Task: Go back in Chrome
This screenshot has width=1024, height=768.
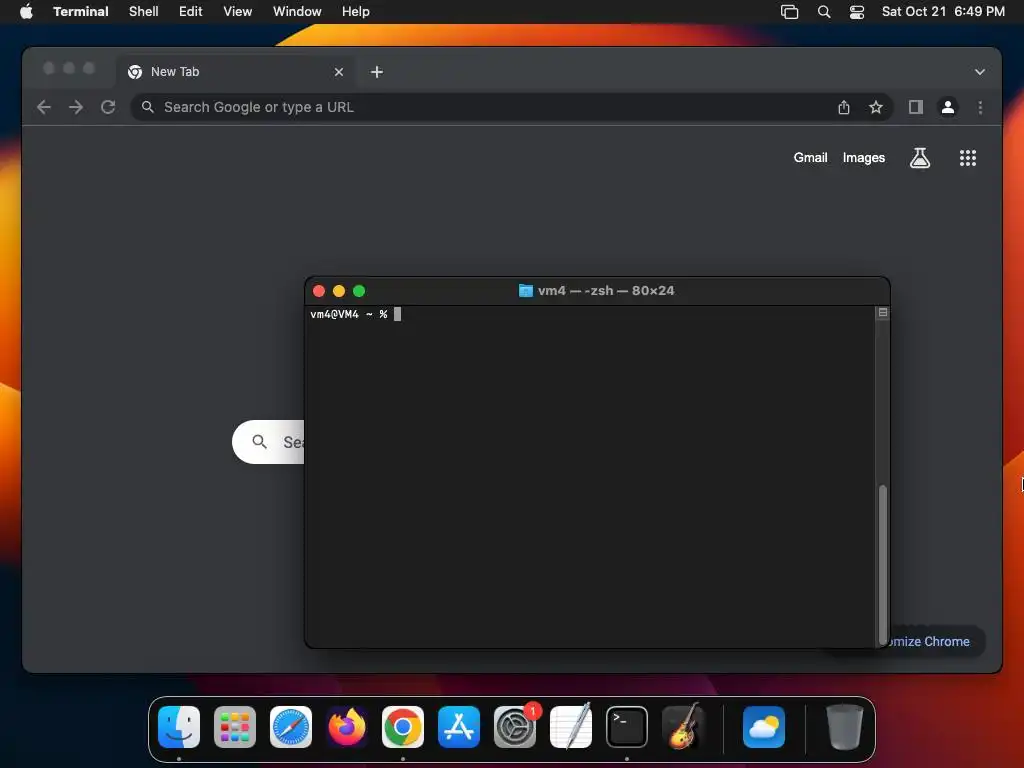Action: 44,107
